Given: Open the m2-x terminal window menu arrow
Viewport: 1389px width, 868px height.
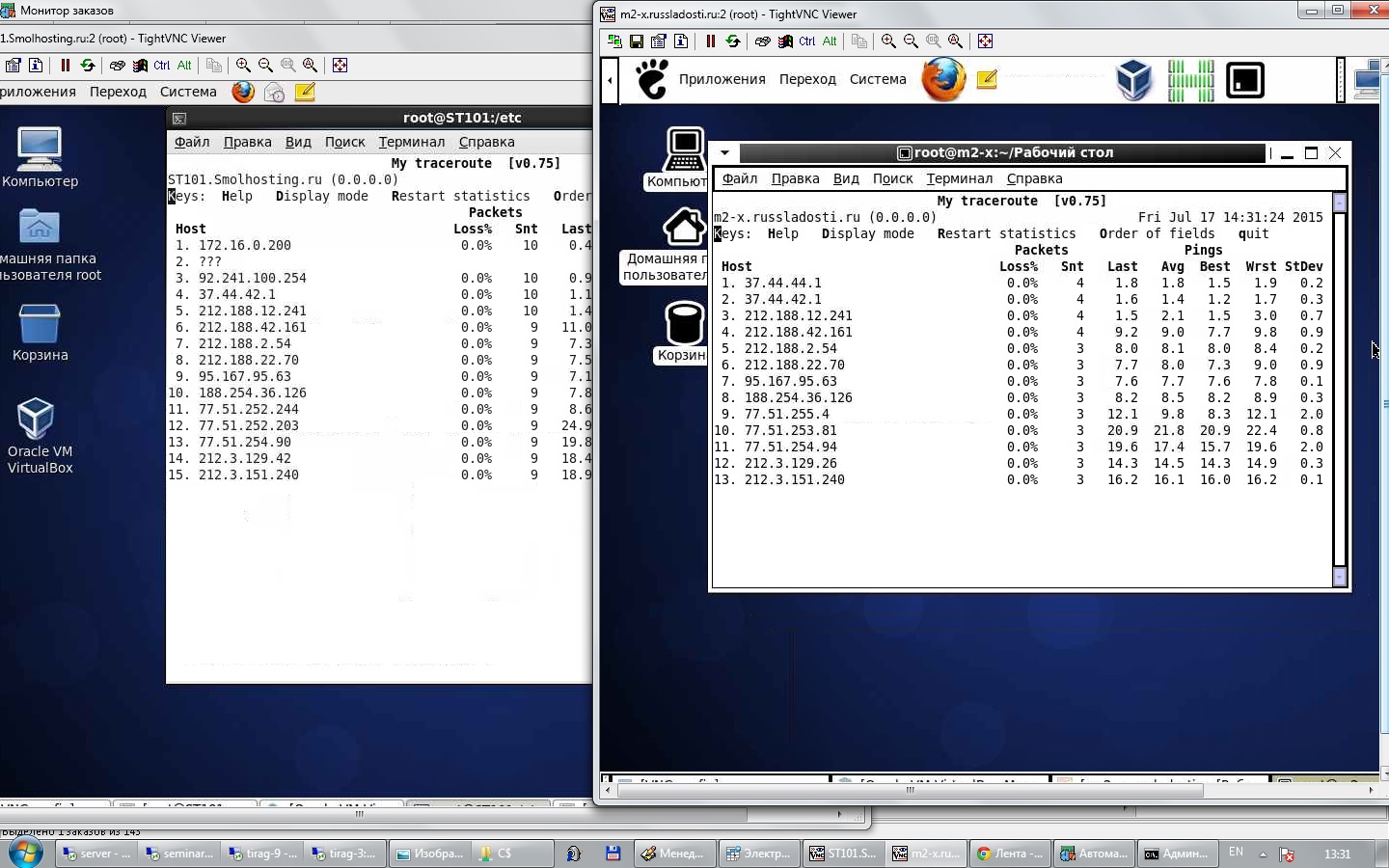Looking at the screenshot, I should pos(724,152).
